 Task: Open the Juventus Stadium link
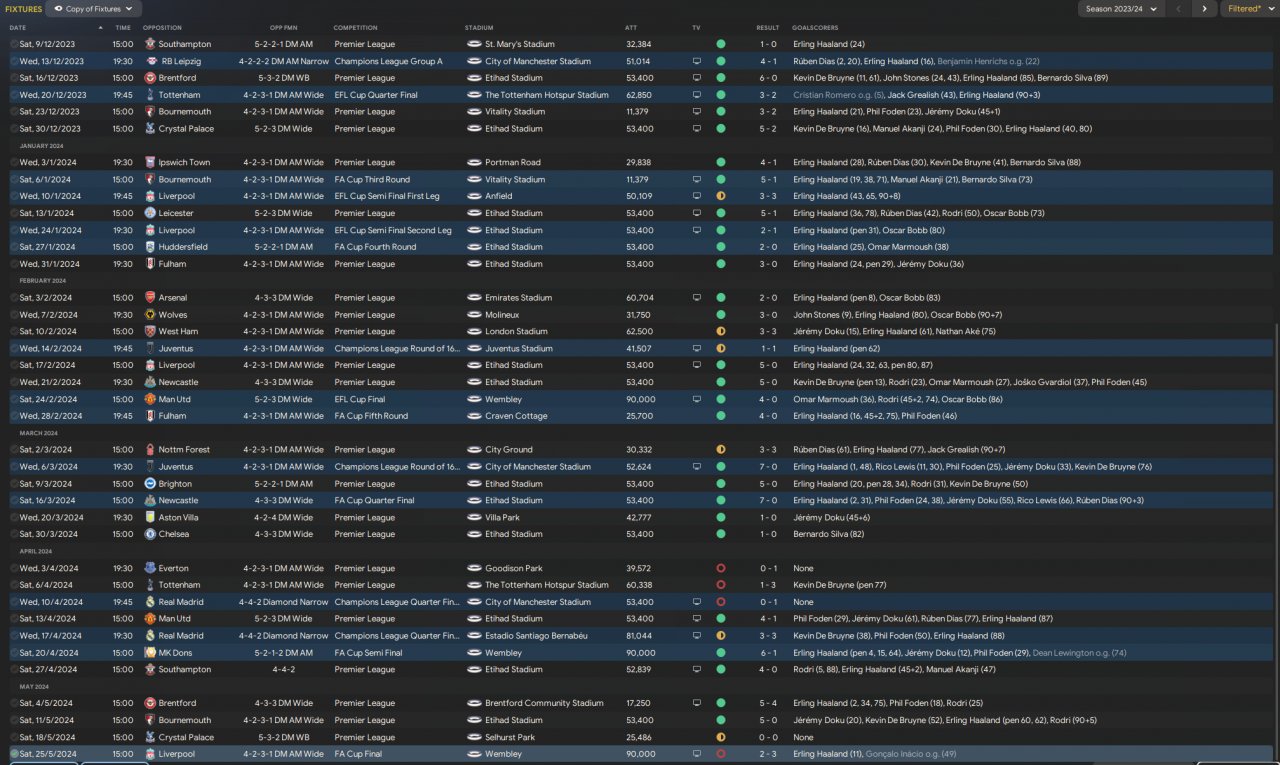coord(519,349)
